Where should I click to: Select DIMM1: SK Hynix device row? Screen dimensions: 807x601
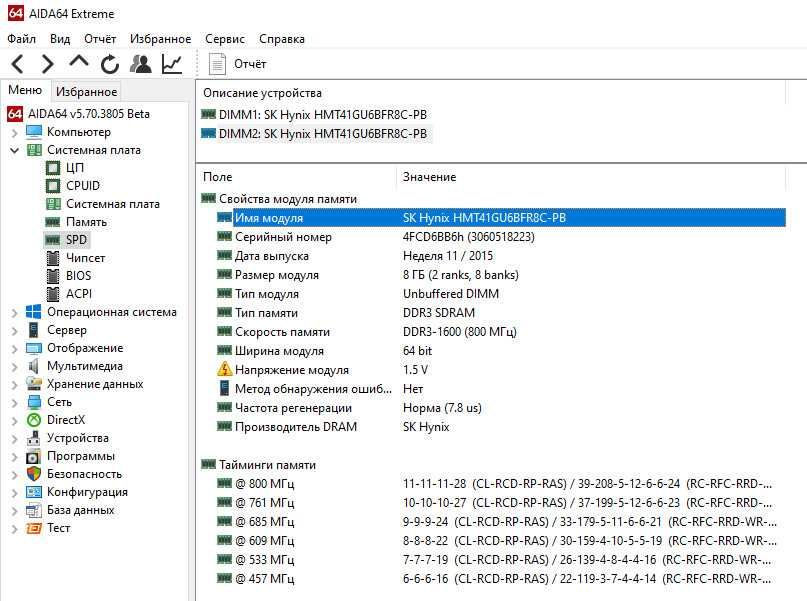(314, 115)
